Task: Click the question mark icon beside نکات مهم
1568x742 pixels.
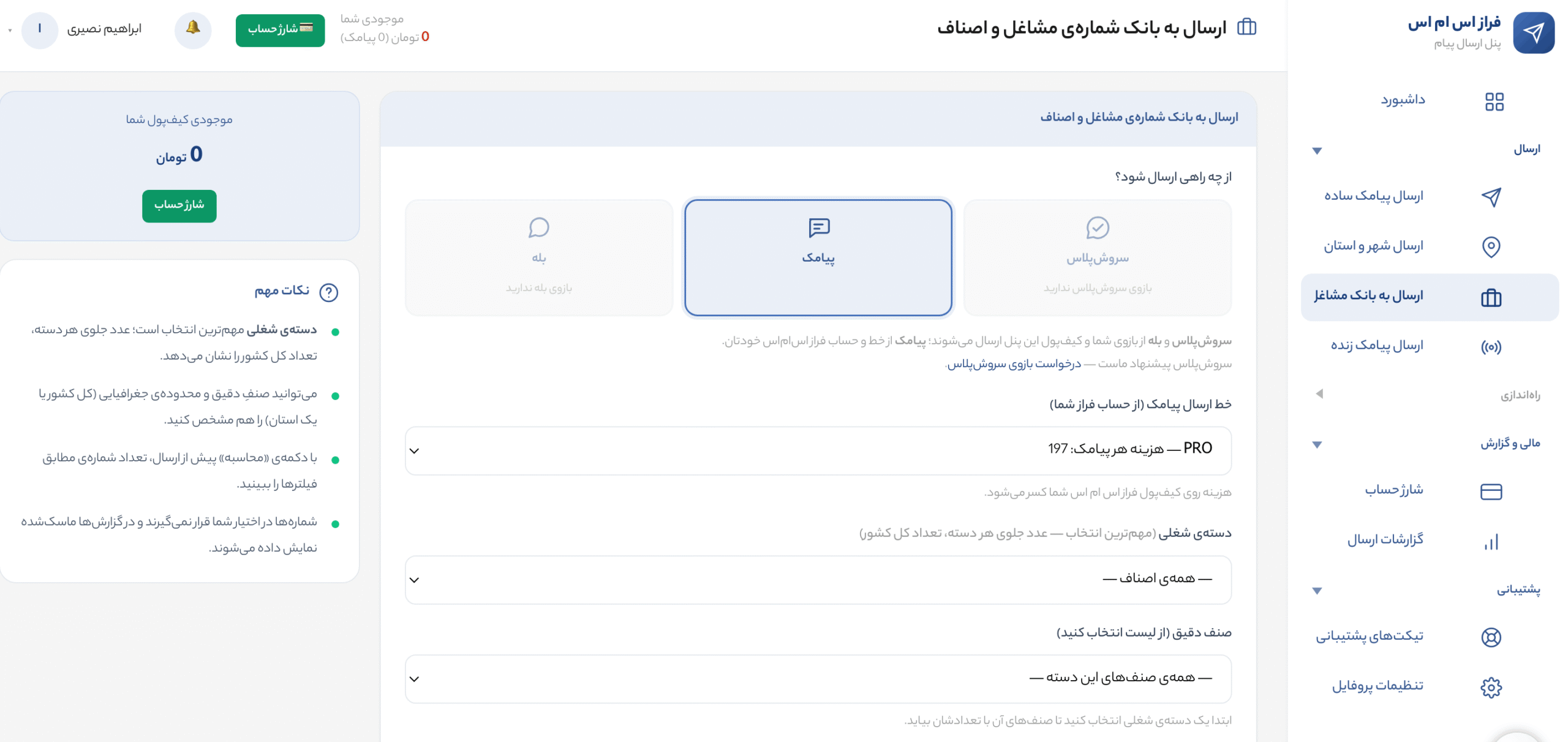Action: point(328,292)
